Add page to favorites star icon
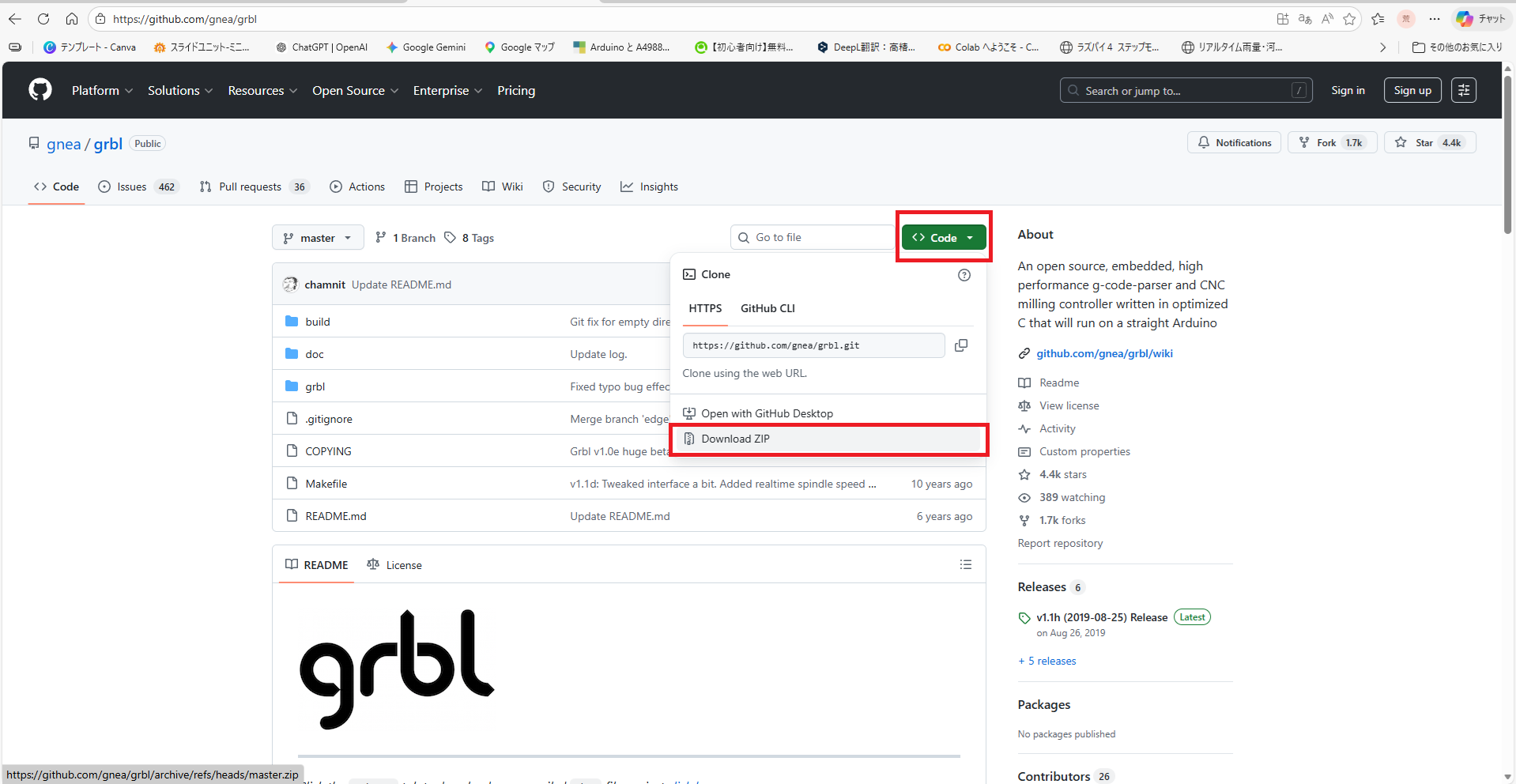Image resolution: width=1516 pixels, height=784 pixels. click(x=1349, y=19)
